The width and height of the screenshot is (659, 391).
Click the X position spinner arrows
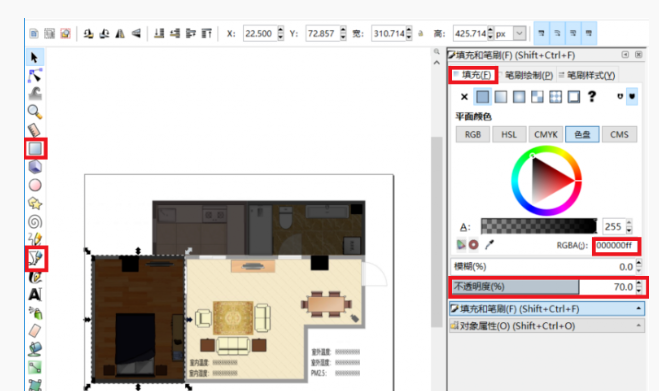[x=280, y=33]
